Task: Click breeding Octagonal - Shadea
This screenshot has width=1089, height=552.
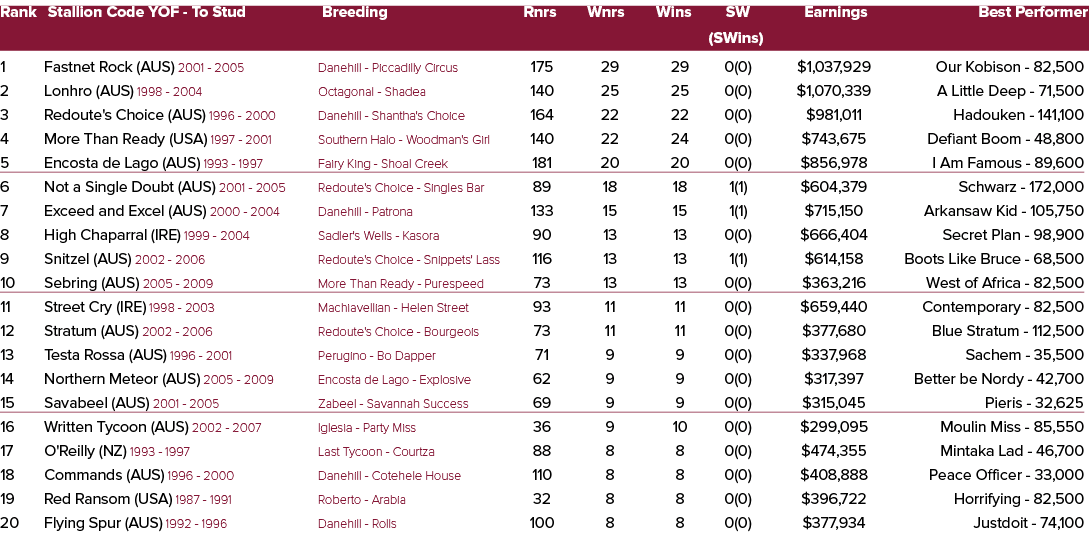Action: (x=372, y=92)
